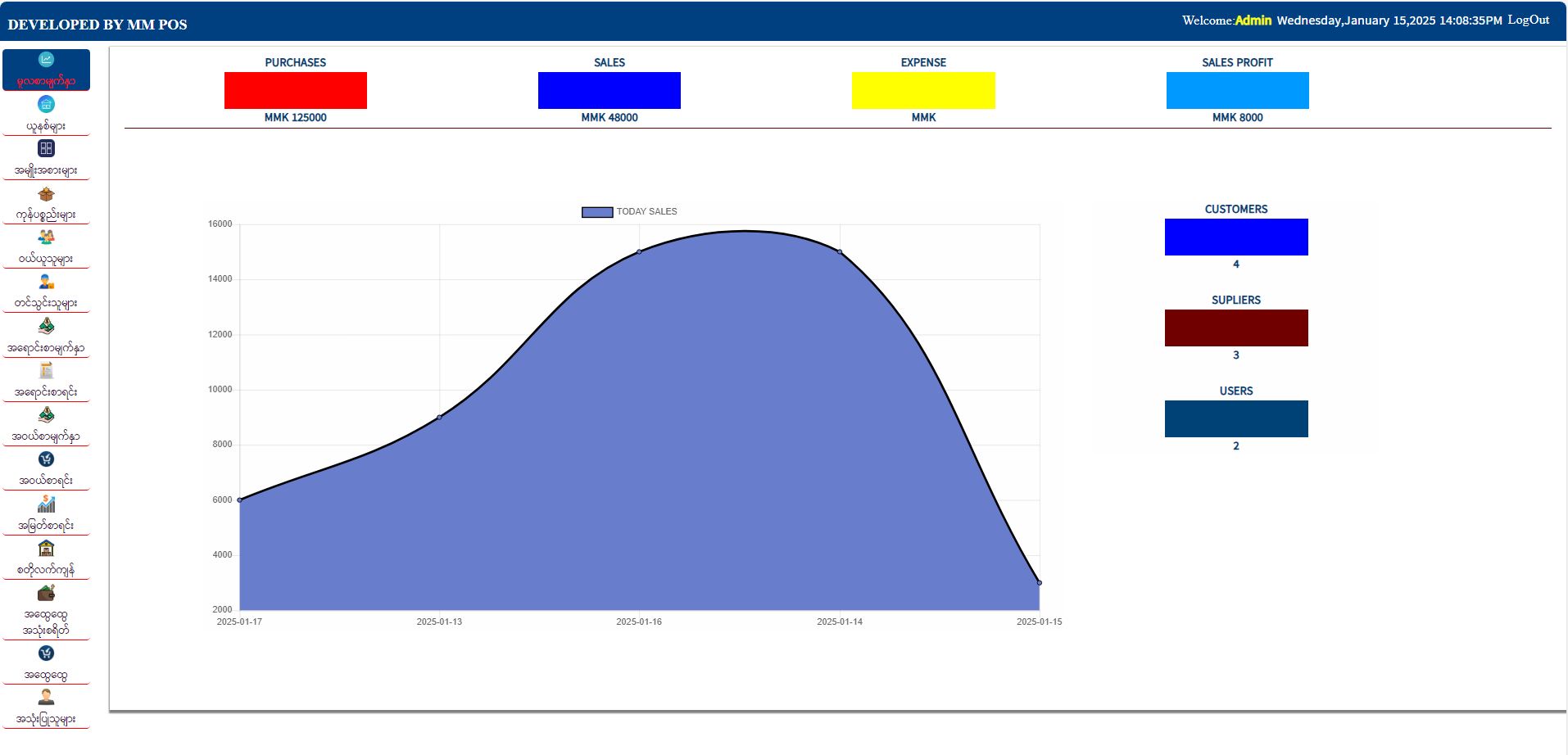1568x755 pixels.
Task: Toggle the TODAY SALES chart legend
Action: coord(629,212)
